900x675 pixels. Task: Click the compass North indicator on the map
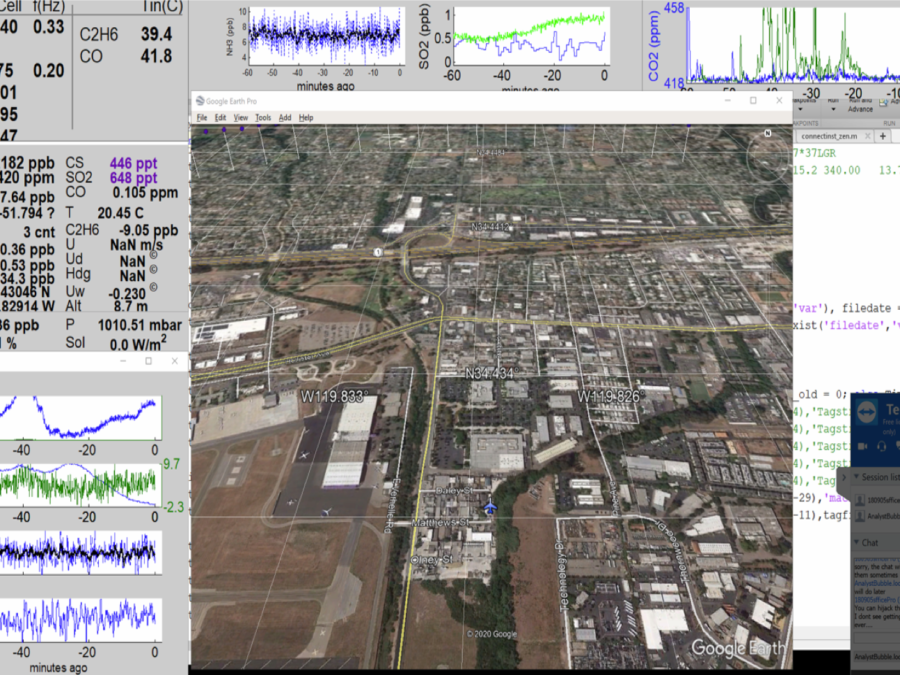coord(768,133)
